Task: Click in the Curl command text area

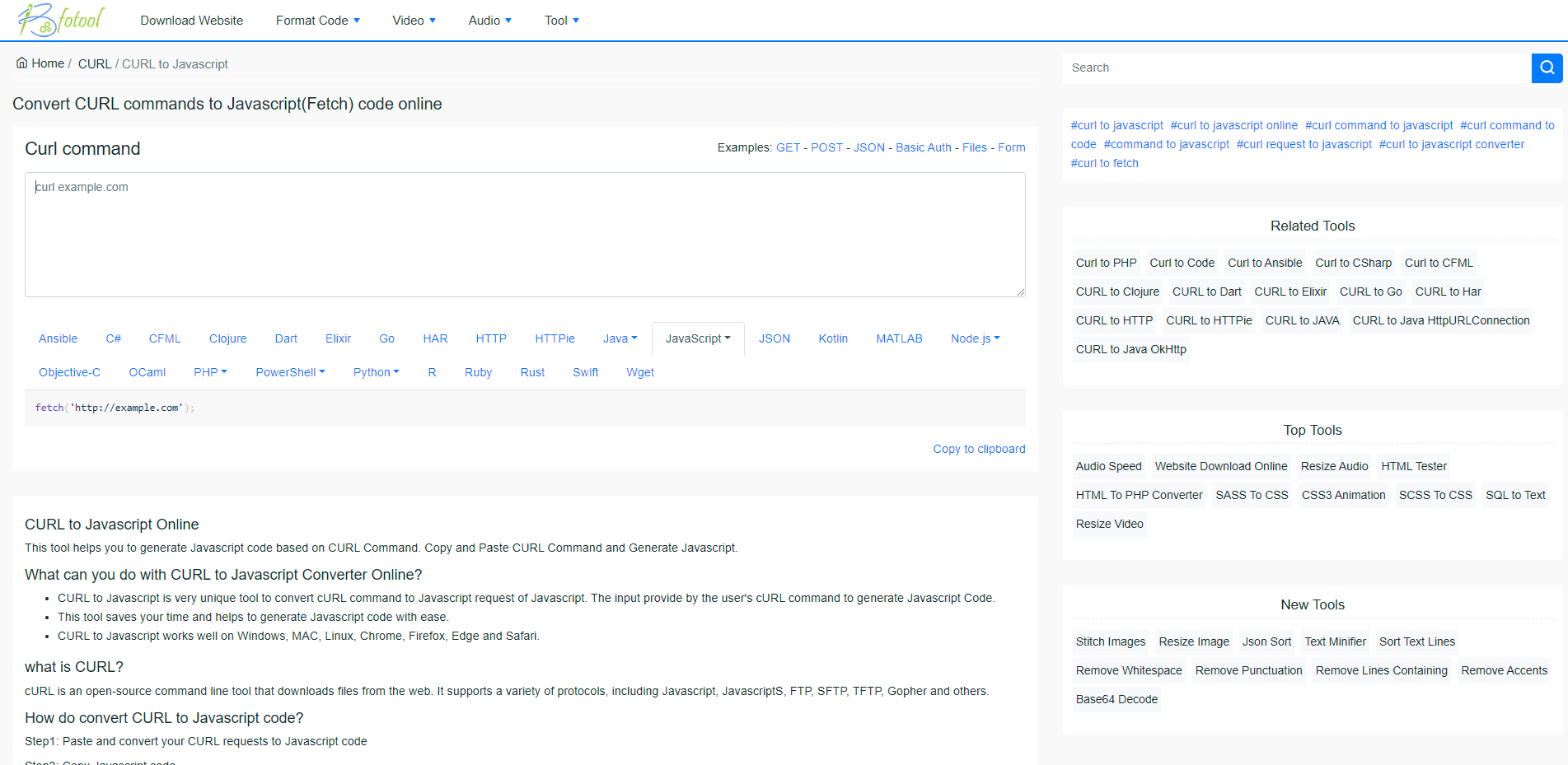Action: [x=525, y=235]
